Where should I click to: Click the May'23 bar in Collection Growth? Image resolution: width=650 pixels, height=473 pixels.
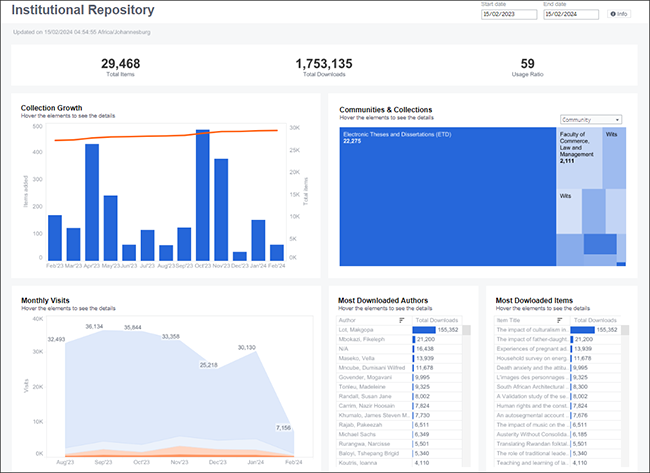tap(110, 228)
